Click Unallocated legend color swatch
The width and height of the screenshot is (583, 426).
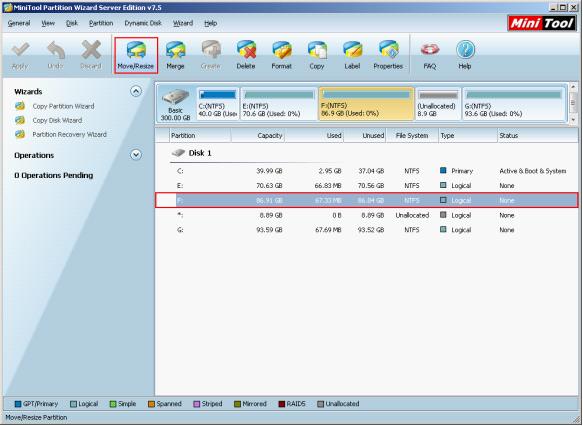pos(321,404)
